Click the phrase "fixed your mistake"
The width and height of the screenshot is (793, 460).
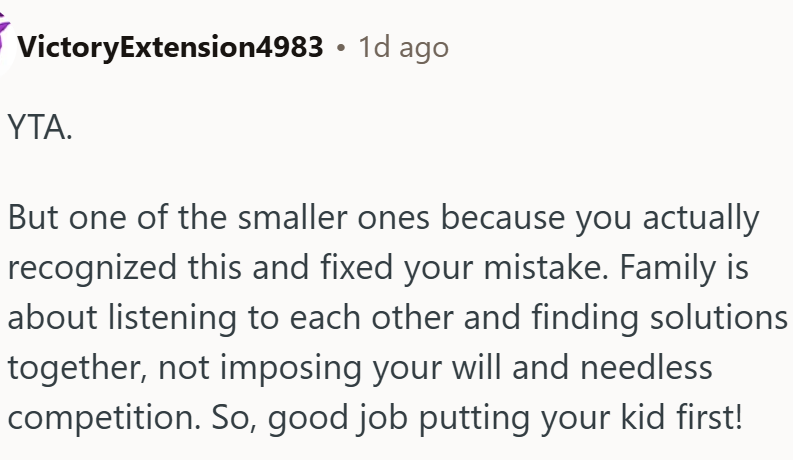pos(458,267)
